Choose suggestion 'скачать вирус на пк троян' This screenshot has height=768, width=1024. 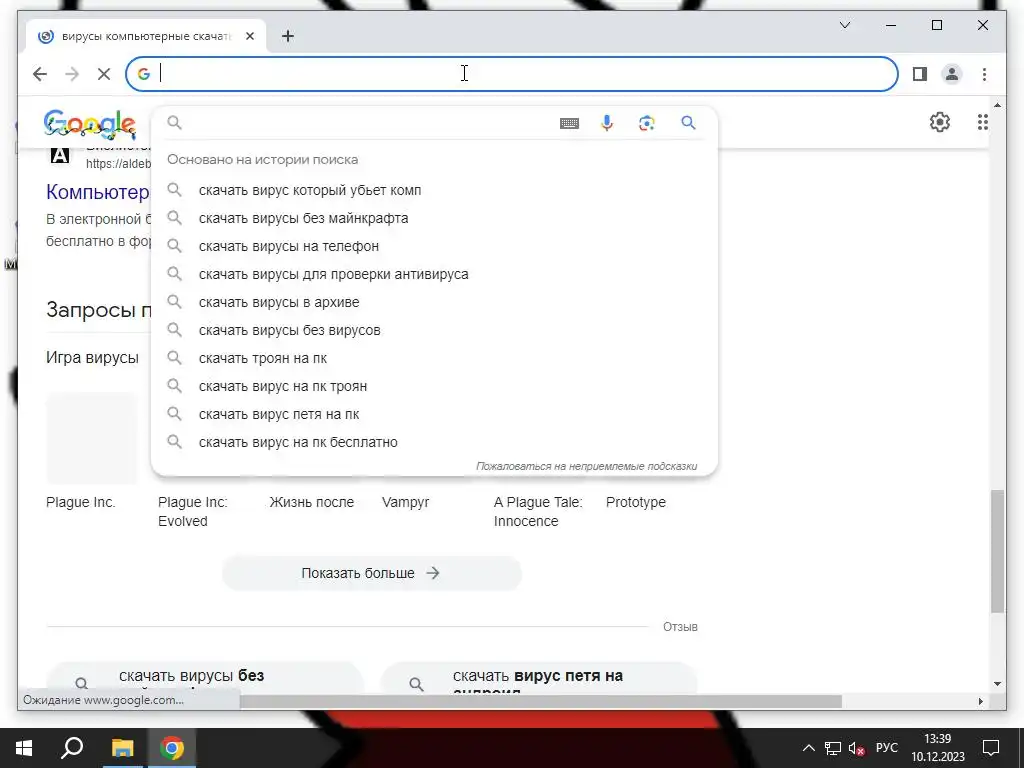point(434,387)
